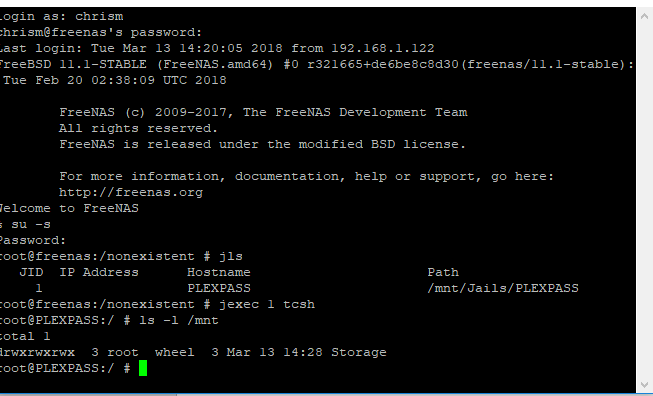Image resolution: width=653 pixels, height=396 pixels.
Task: Click the 'Hostname' column header
Action: (x=219, y=272)
